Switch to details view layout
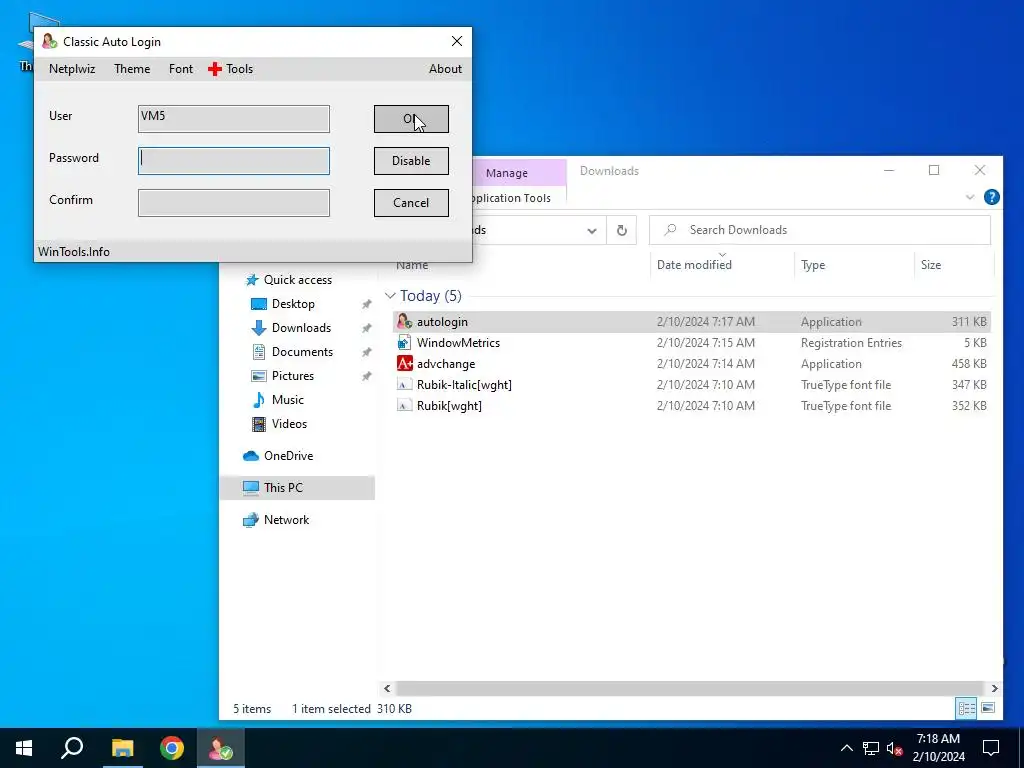 click(967, 708)
